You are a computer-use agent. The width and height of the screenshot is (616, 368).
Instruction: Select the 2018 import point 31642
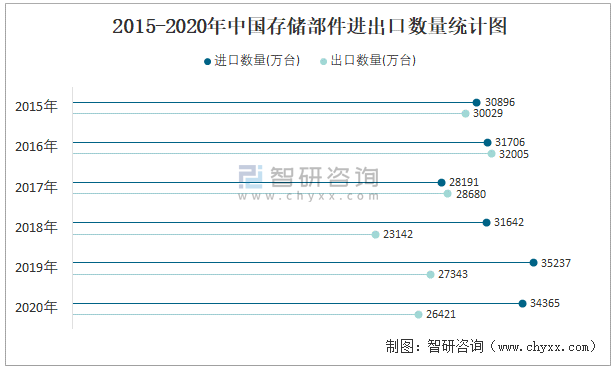coord(486,223)
